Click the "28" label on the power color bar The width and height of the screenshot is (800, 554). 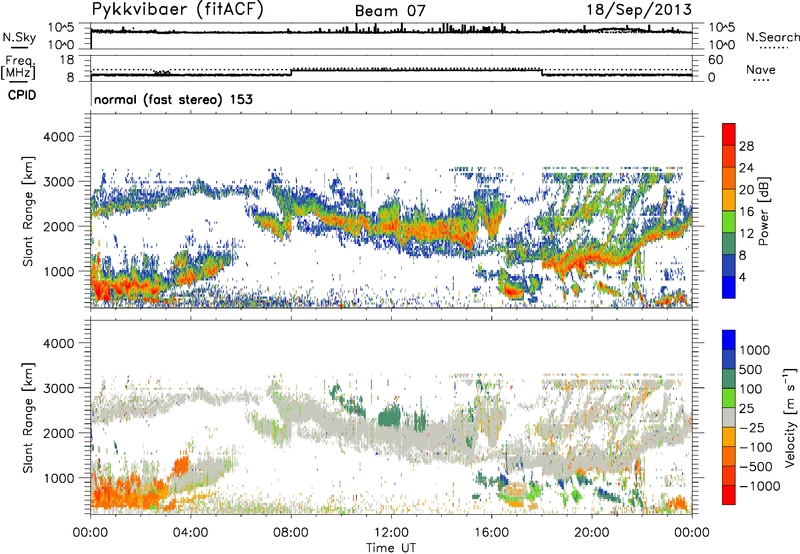(746, 146)
